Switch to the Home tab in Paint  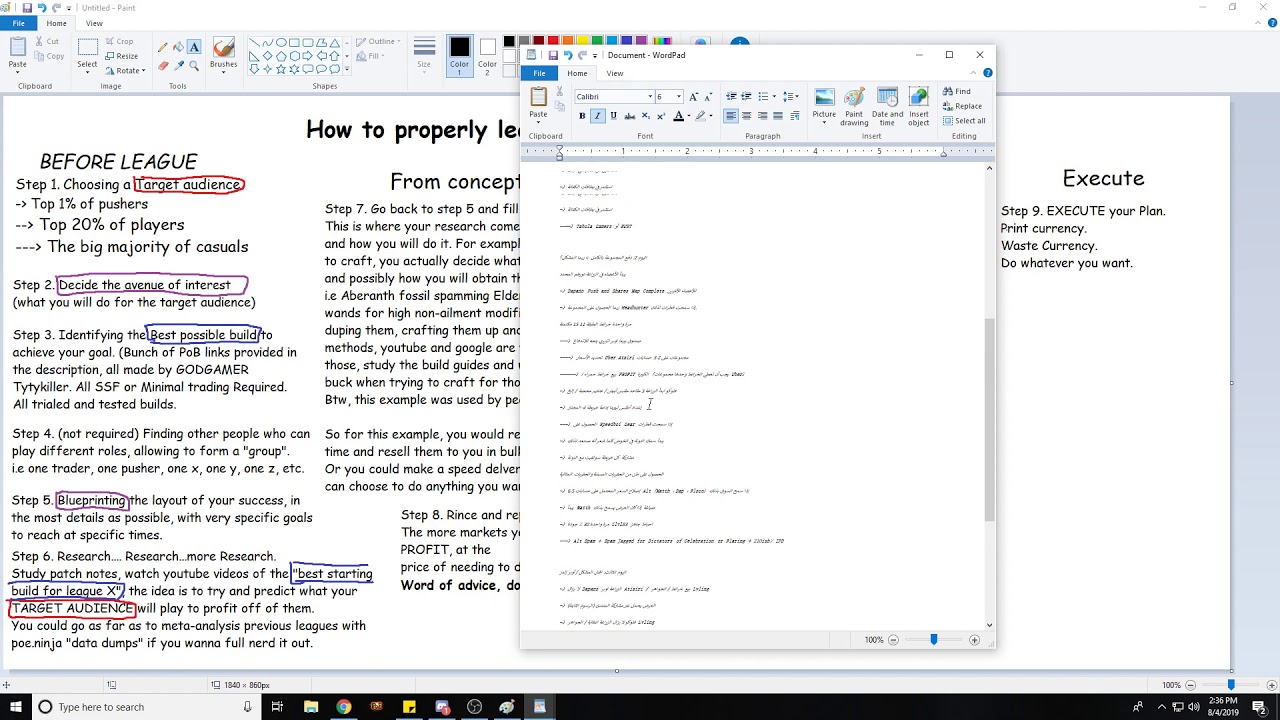pos(57,23)
